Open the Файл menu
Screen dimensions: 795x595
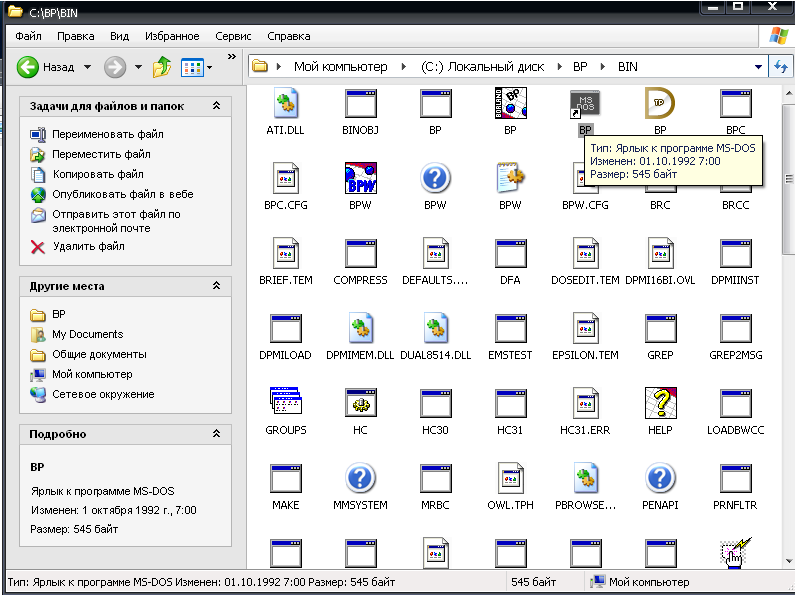[28, 36]
